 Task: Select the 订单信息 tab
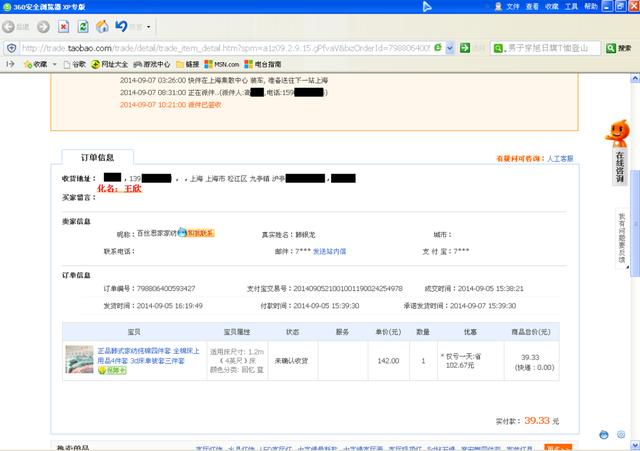tap(97, 158)
